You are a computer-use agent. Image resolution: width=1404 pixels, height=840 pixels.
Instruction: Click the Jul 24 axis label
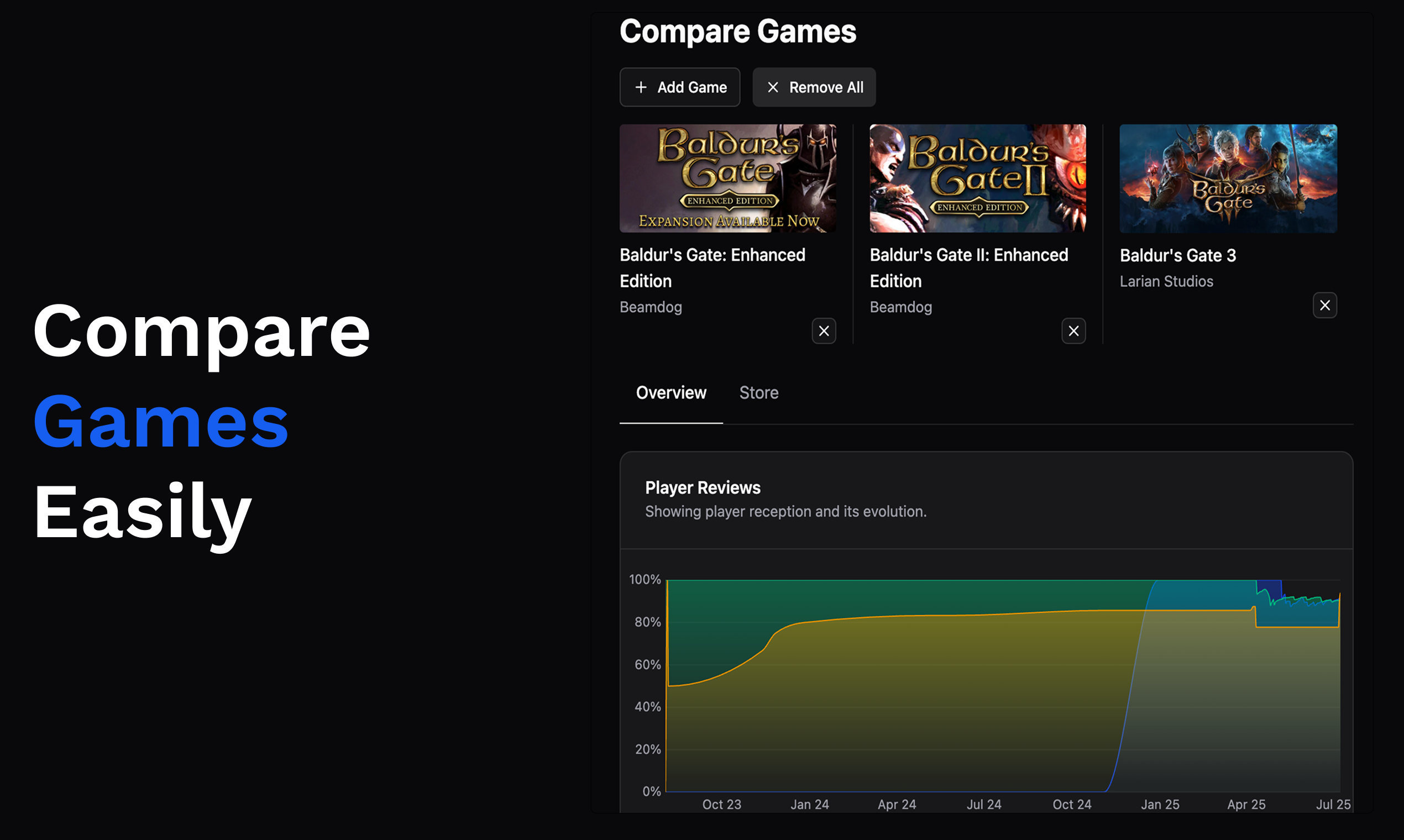tap(984, 804)
